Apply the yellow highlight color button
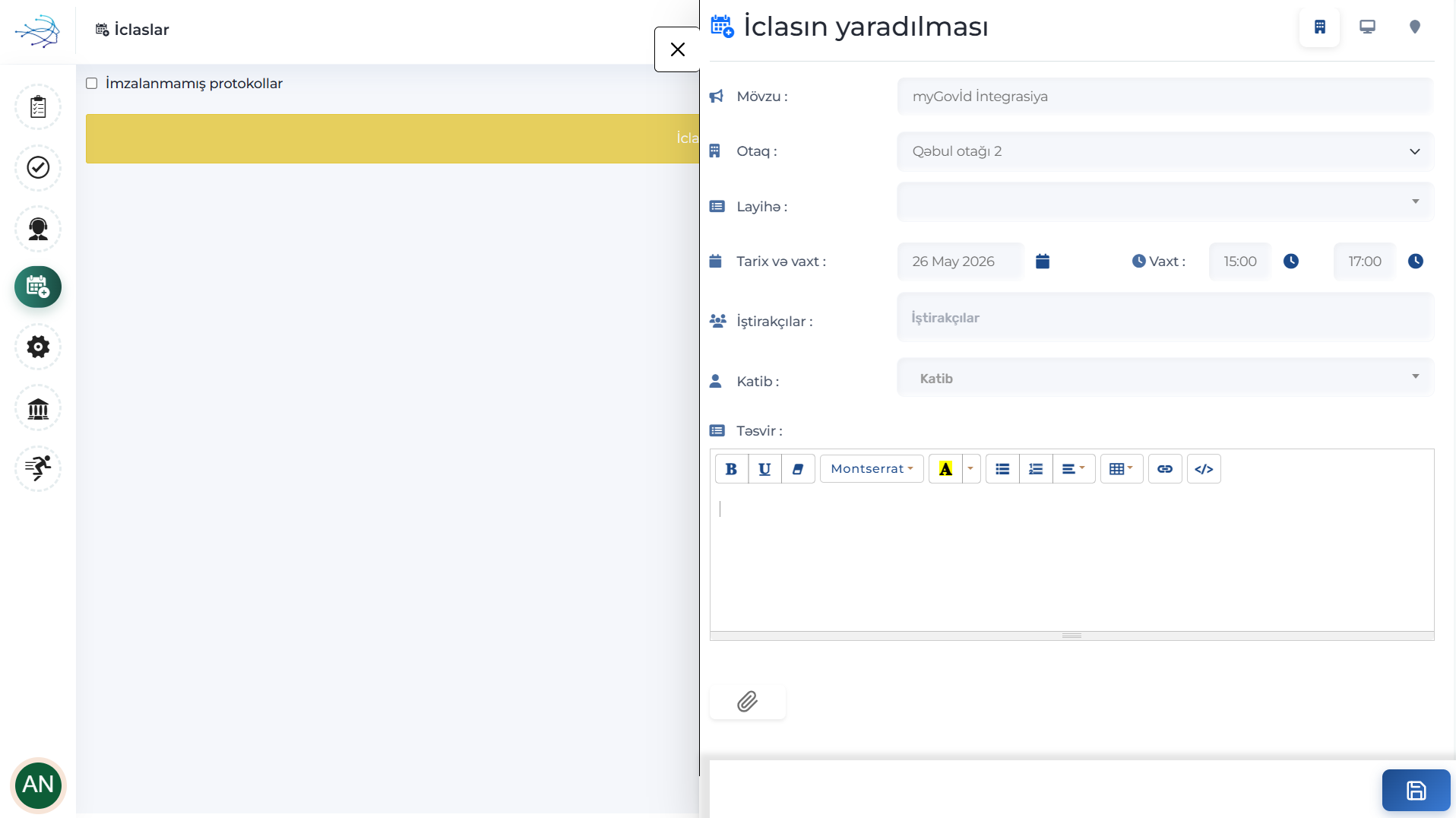Viewport: 1456px width, 818px height. 945,469
